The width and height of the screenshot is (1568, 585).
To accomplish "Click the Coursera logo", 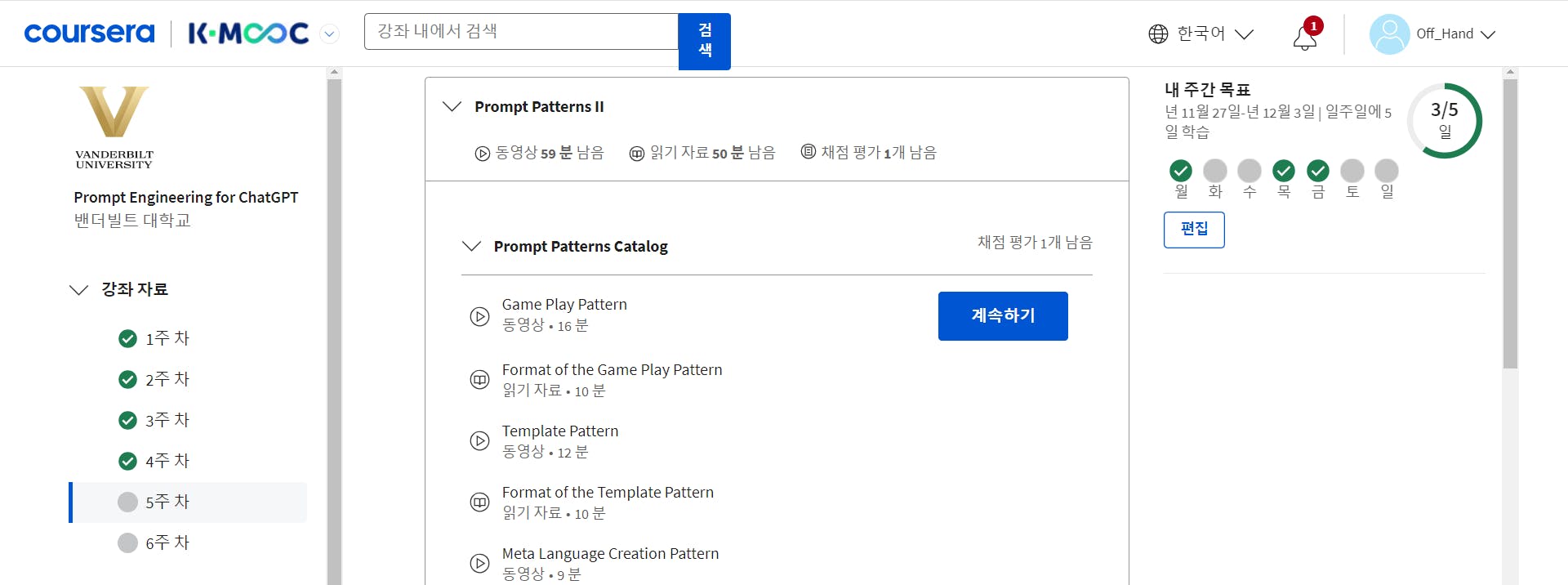I will 89,33.
